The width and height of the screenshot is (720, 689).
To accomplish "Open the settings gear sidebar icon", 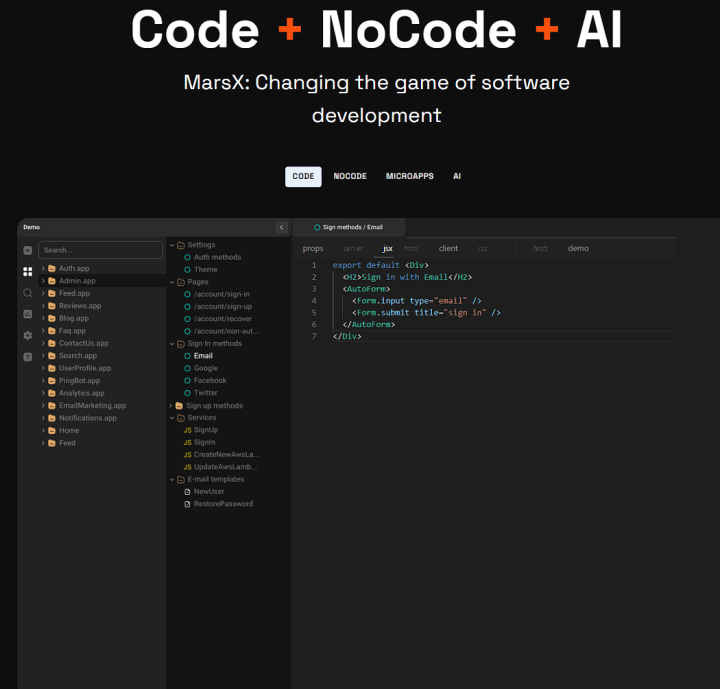I will tap(27, 335).
